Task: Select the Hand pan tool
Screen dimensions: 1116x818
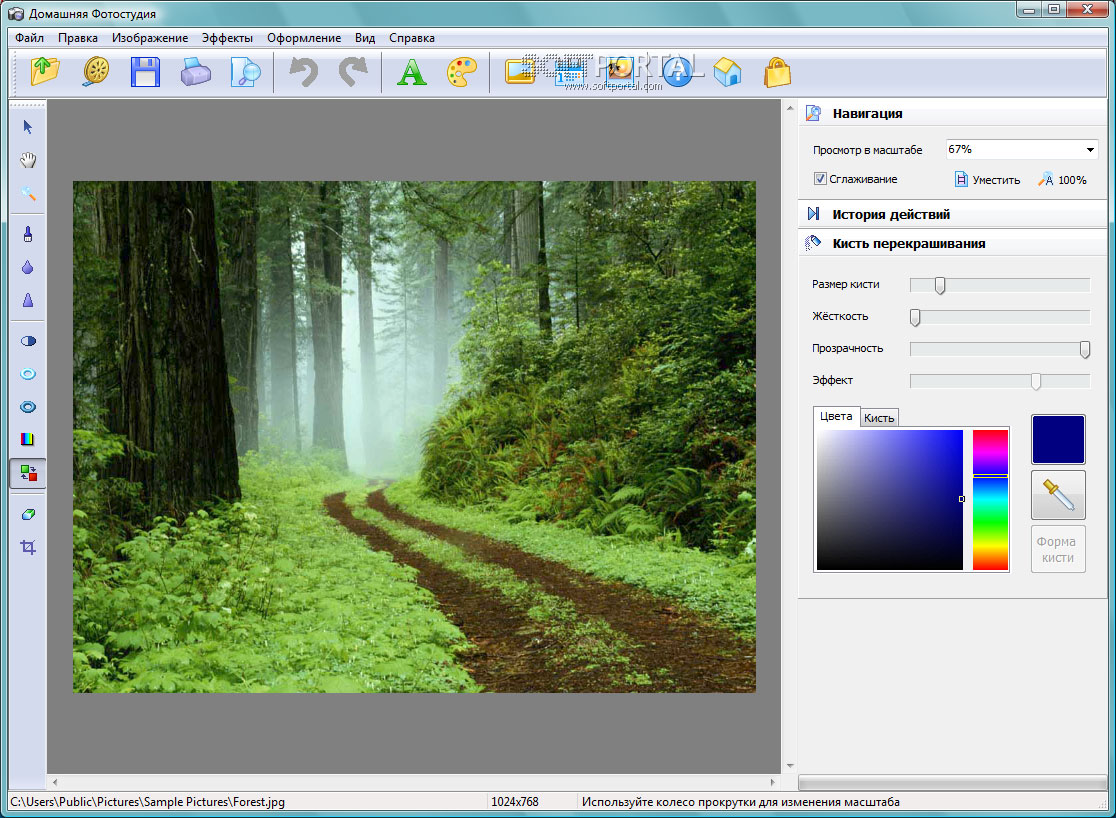Action: (x=28, y=160)
